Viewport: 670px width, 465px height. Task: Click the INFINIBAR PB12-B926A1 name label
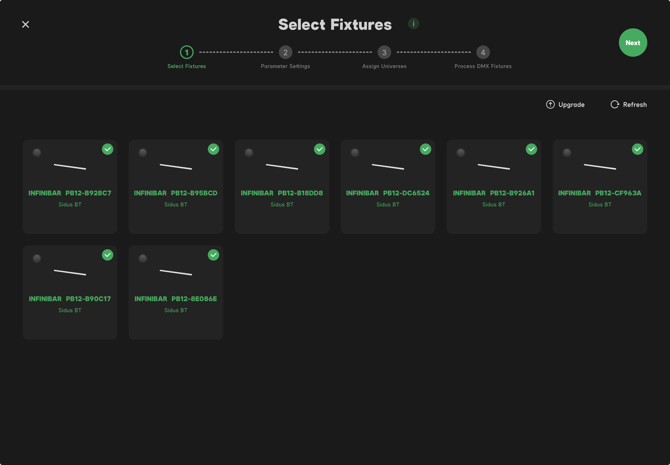pos(493,193)
